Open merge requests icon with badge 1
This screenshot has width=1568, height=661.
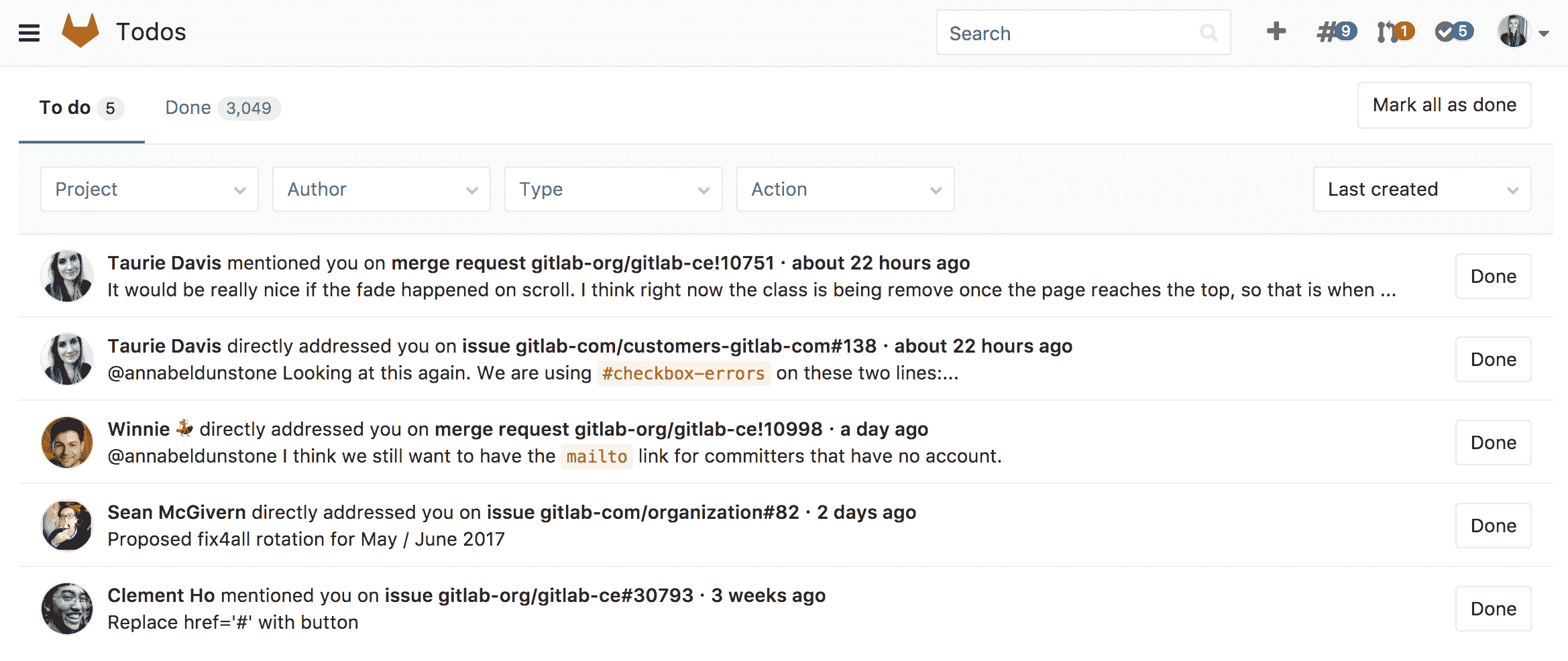point(1395,32)
